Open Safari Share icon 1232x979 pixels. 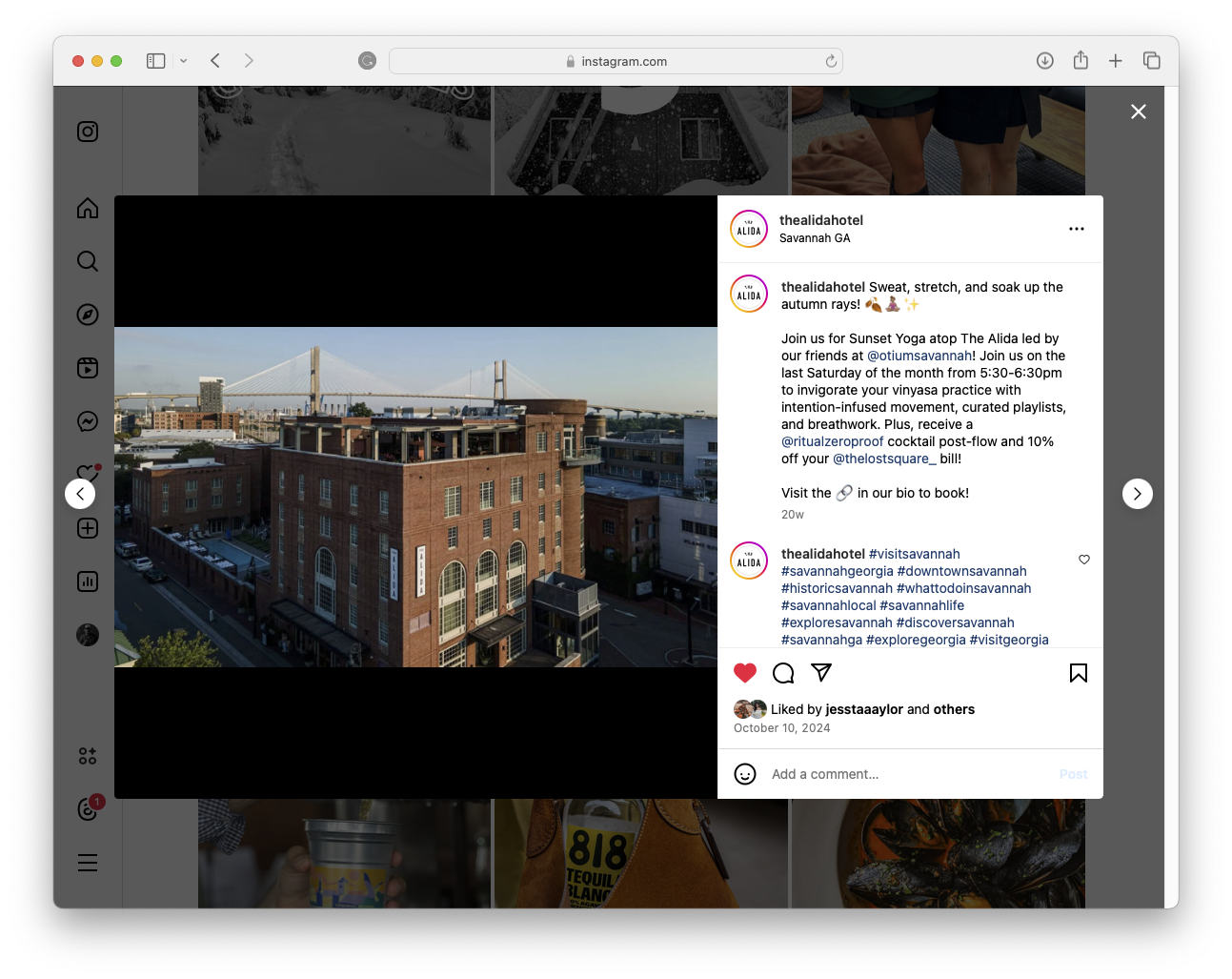pos(1081,60)
